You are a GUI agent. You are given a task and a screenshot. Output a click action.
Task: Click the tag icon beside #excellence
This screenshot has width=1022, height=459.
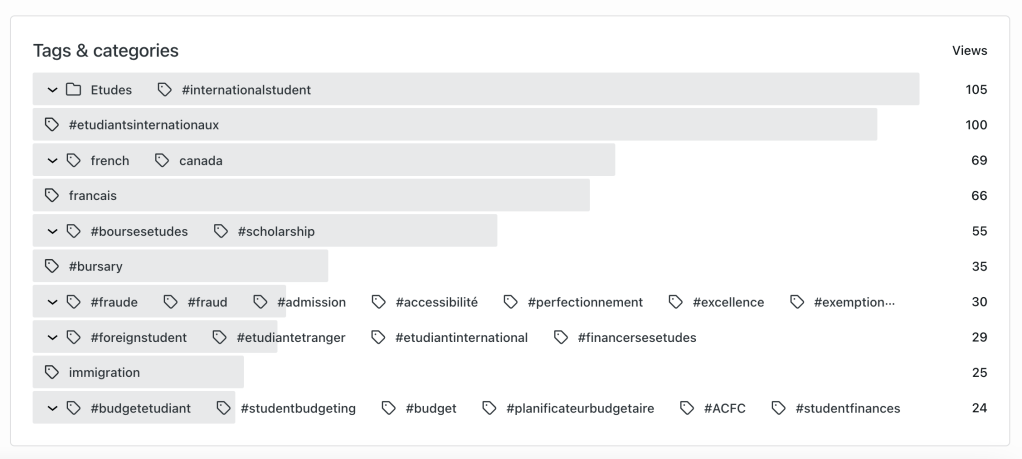(x=676, y=302)
